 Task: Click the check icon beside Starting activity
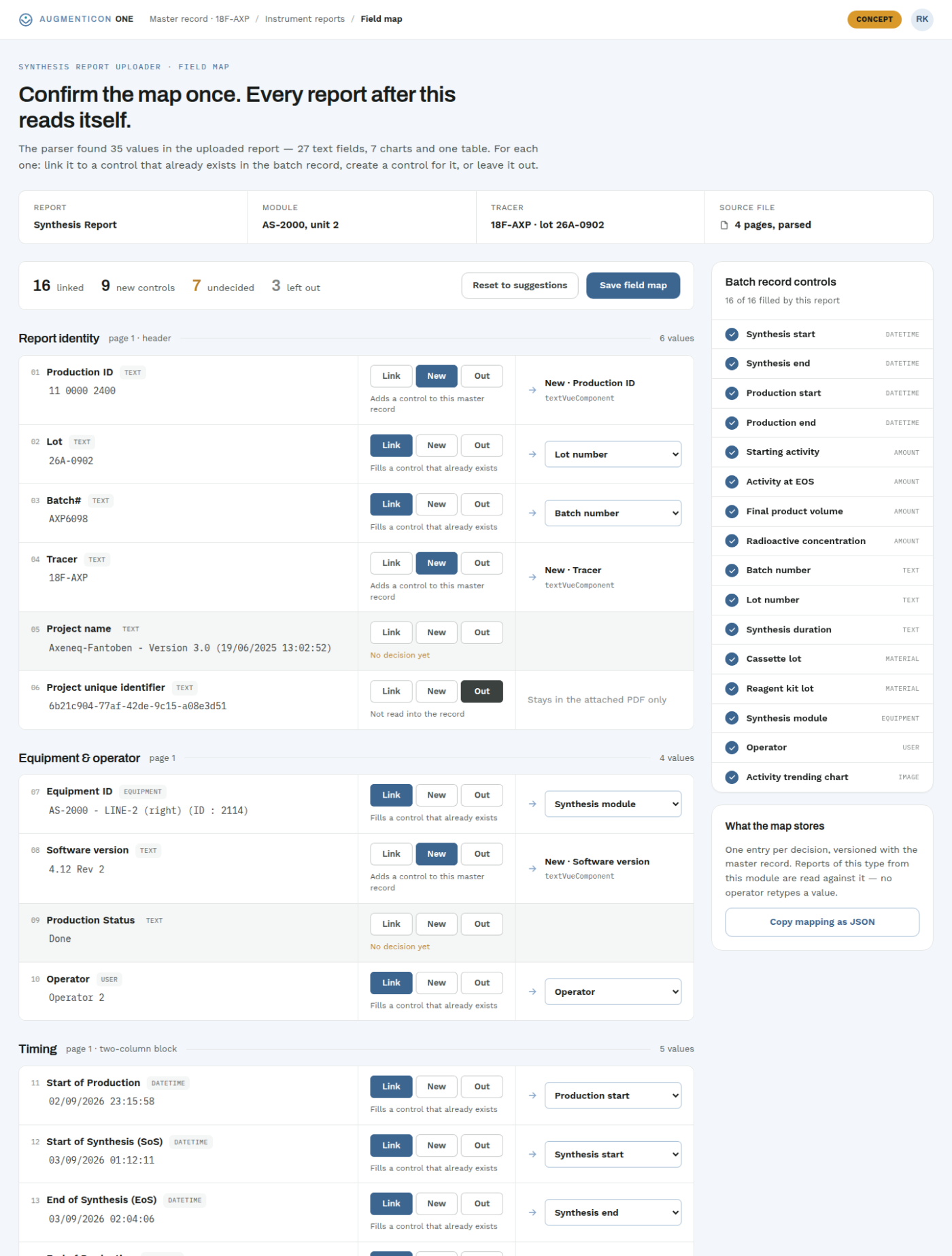pos(732,452)
